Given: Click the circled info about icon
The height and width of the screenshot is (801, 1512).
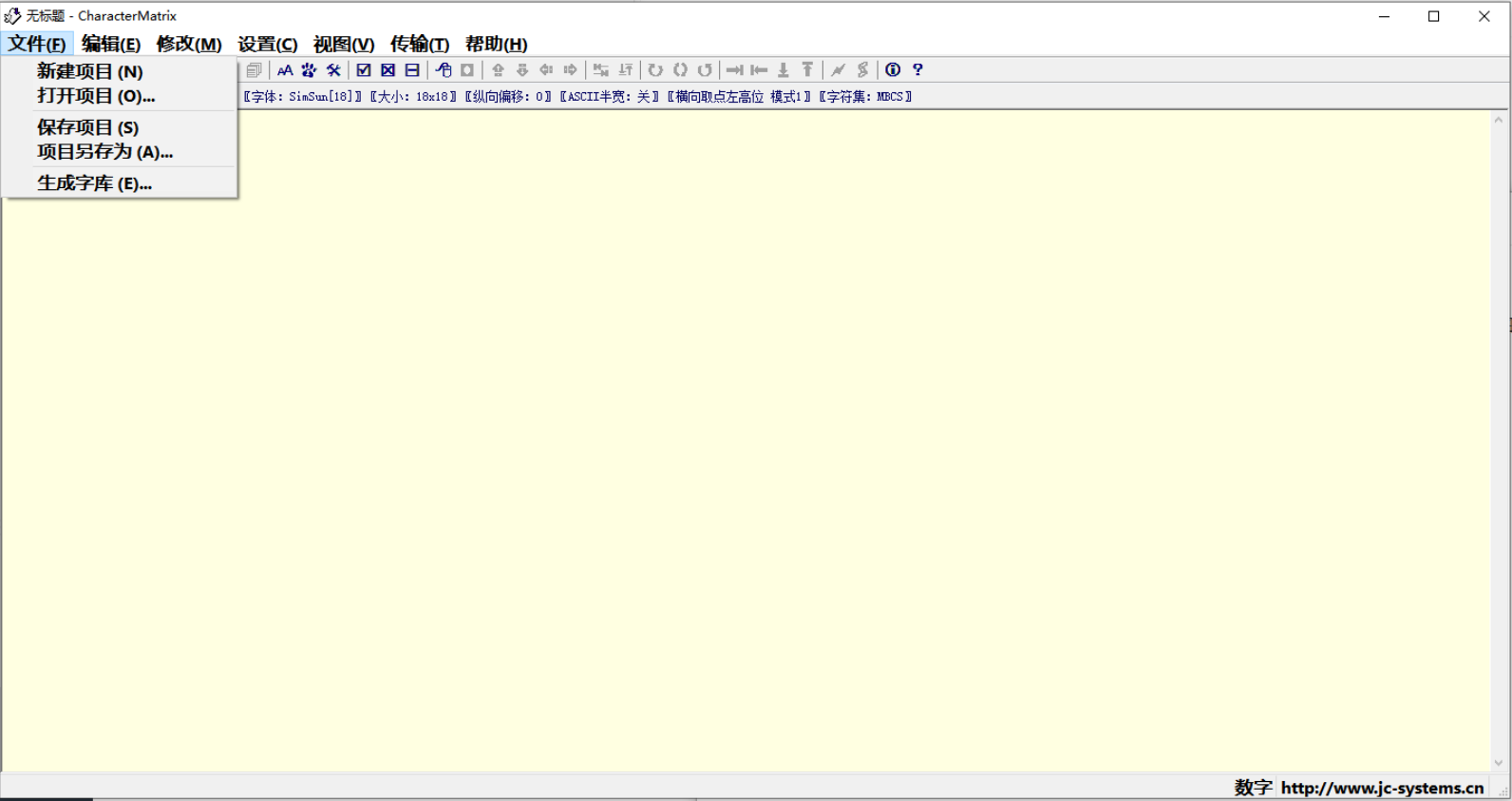Looking at the screenshot, I should [x=893, y=70].
